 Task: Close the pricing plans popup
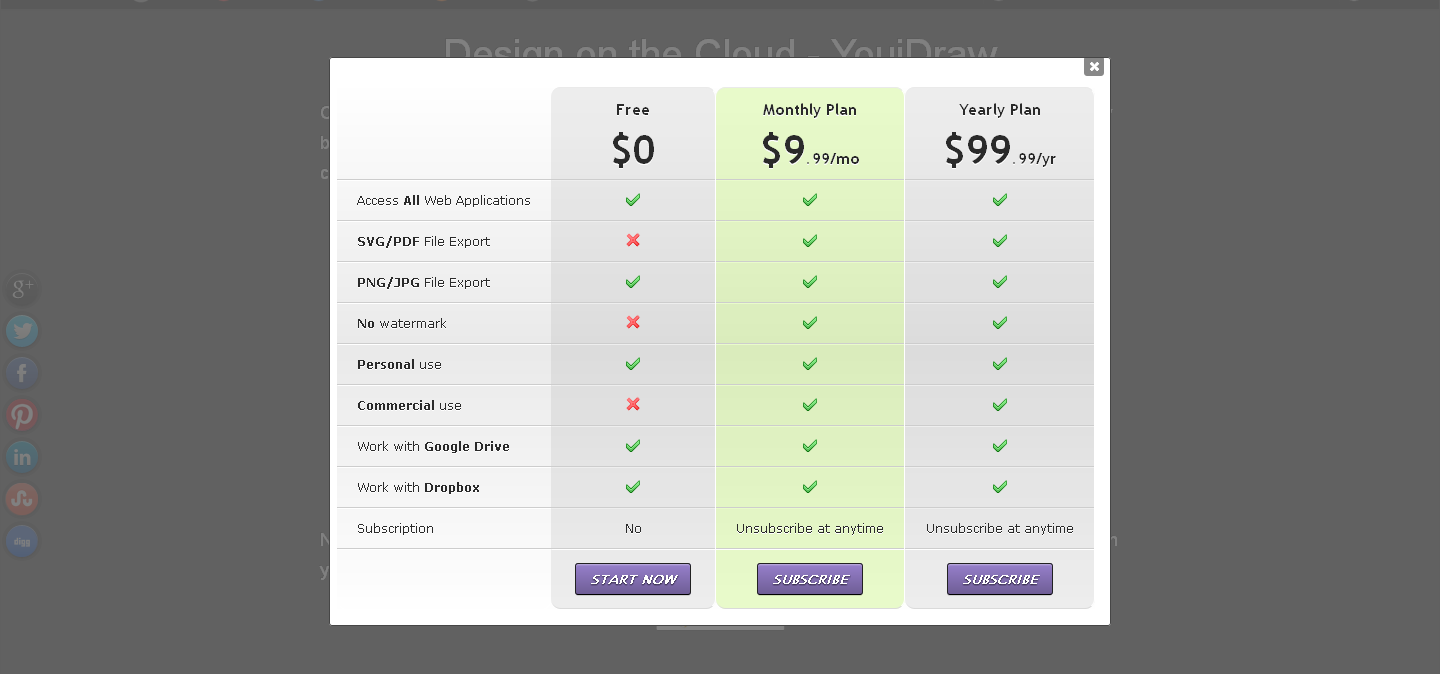click(x=1094, y=67)
